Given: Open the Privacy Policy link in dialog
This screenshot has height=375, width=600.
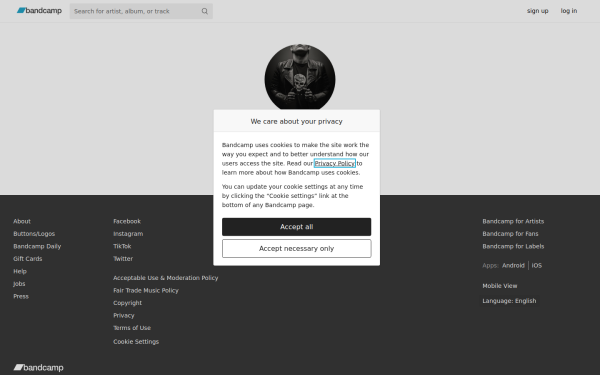Looking at the screenshot, I should tap(334, 163).
